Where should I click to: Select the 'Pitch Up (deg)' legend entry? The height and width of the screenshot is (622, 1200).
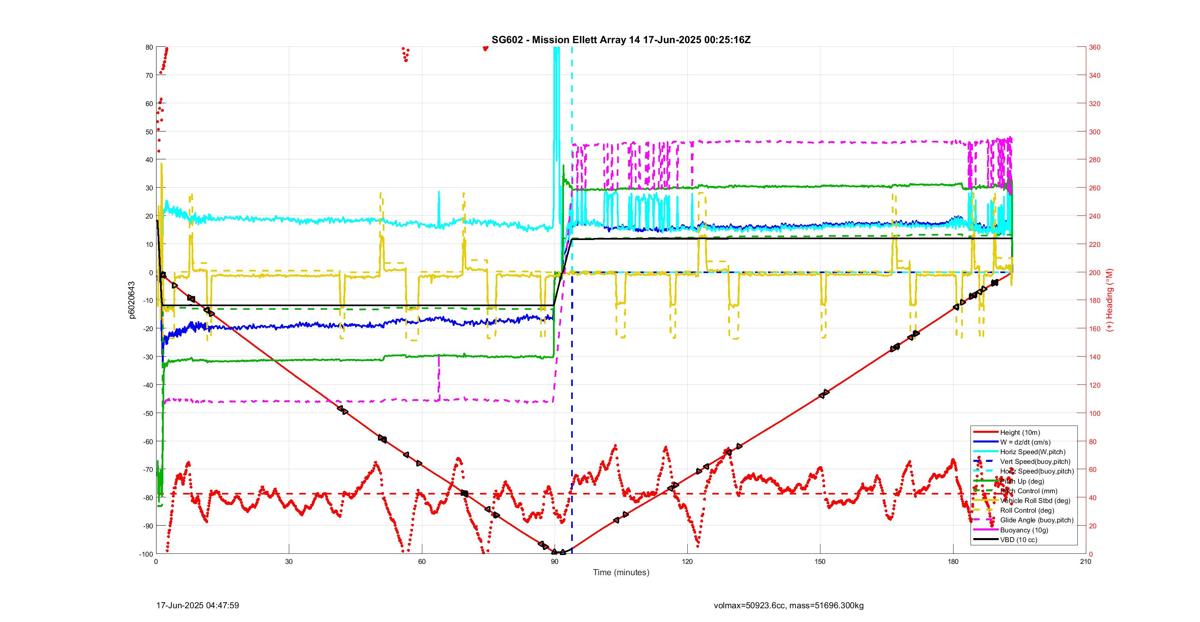point(1023,481)
